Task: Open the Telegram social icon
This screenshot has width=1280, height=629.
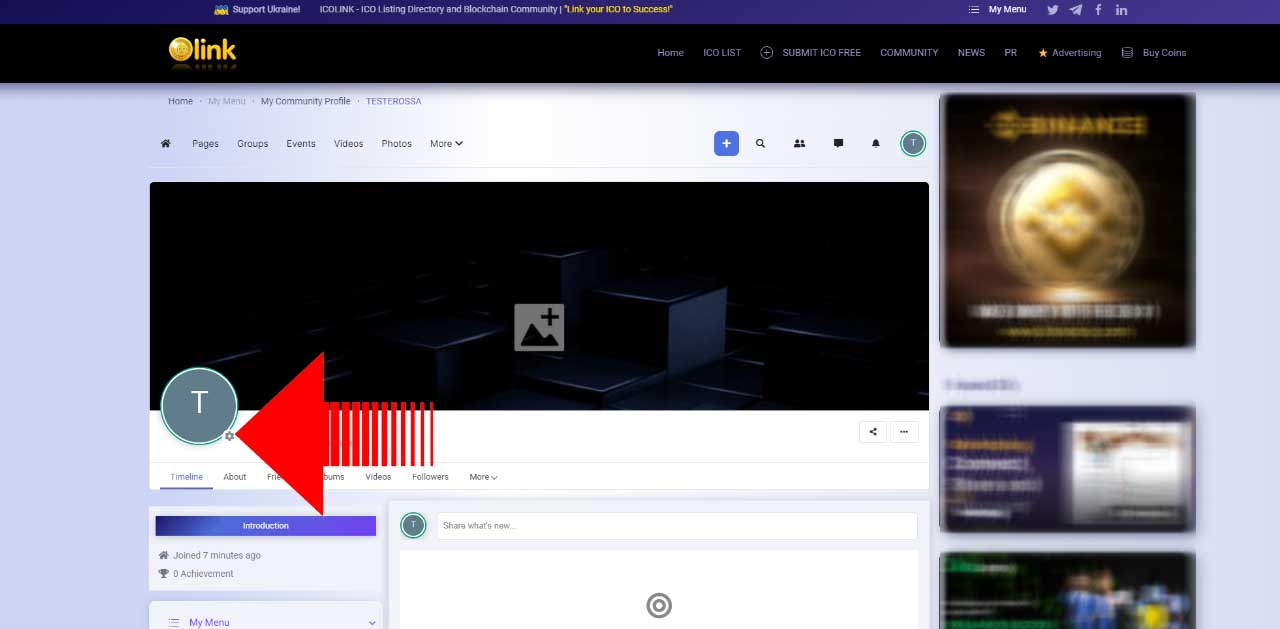Action: [1075, 10]
